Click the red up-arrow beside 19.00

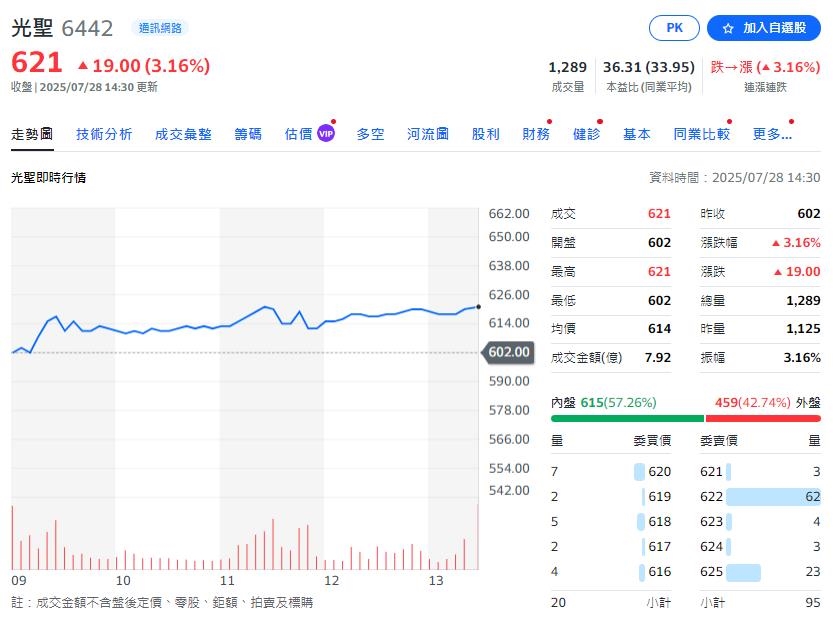83,66
